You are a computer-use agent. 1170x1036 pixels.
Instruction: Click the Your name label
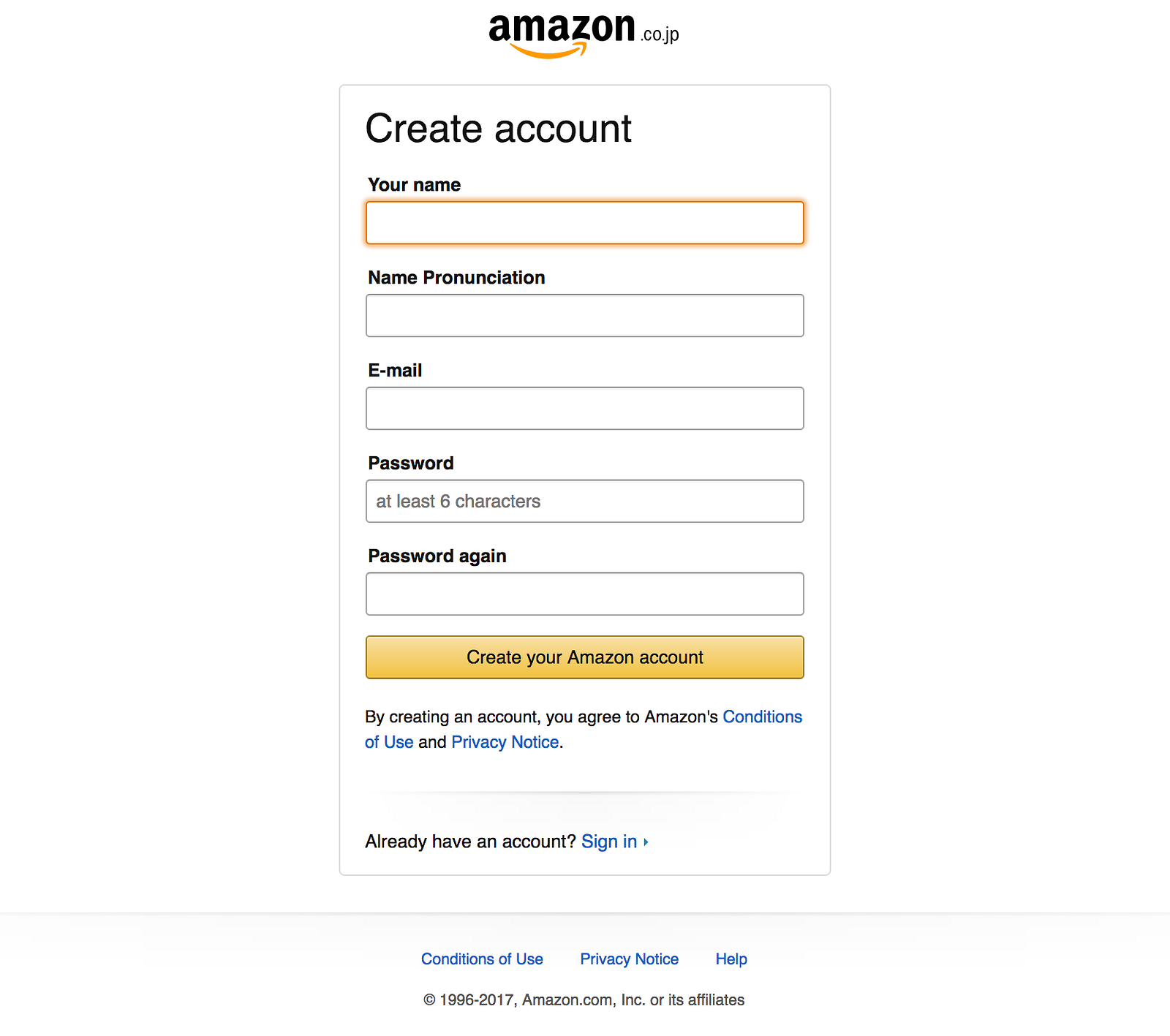(414, 185)
